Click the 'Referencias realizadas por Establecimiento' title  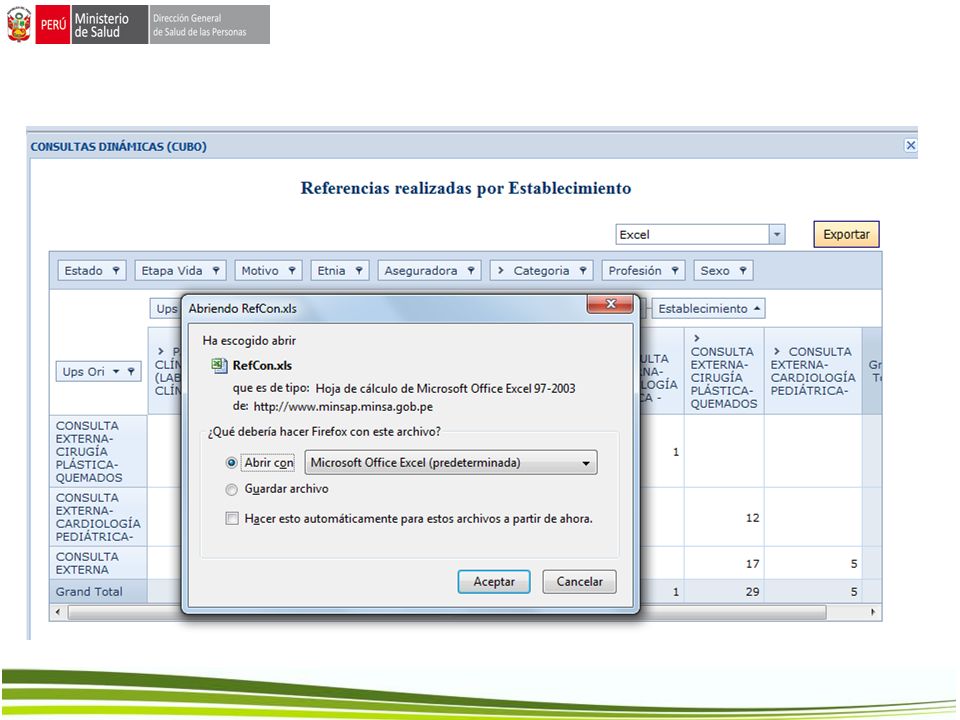466,188
